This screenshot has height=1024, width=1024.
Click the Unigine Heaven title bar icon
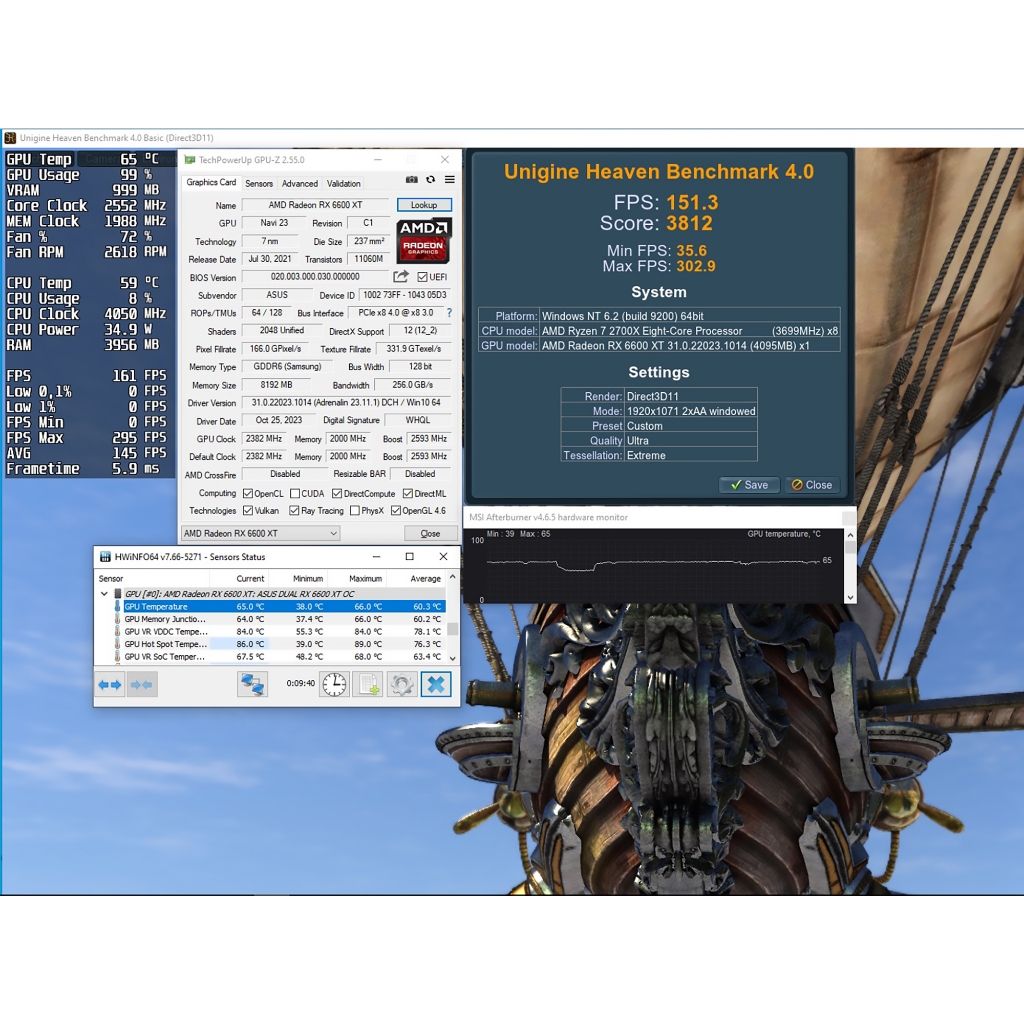click(x=10, y=138)
